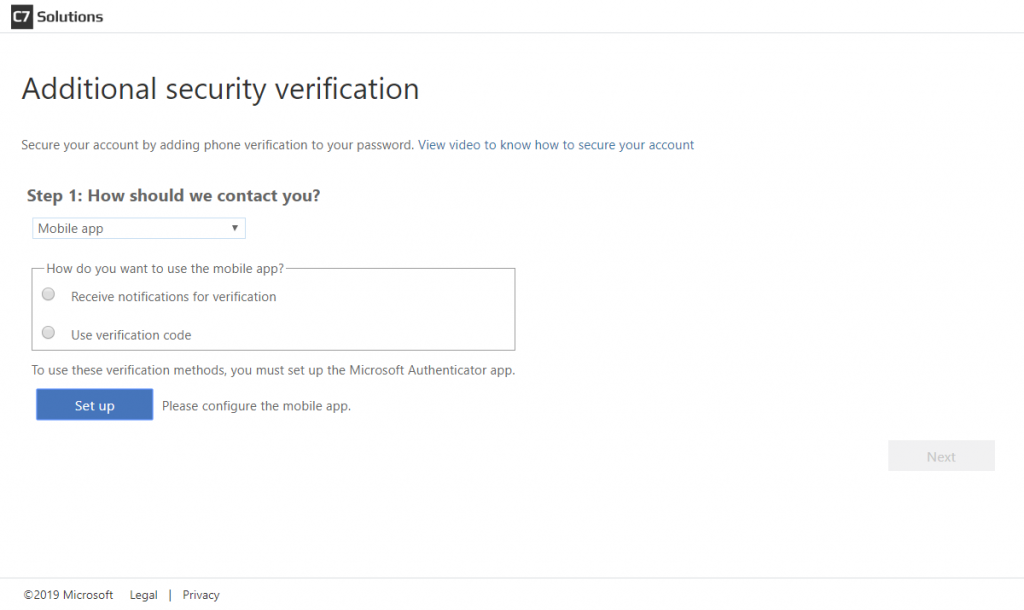
Task: Click the Additional security verification heading
Action: pyautogui.click(x=221, y=89)
